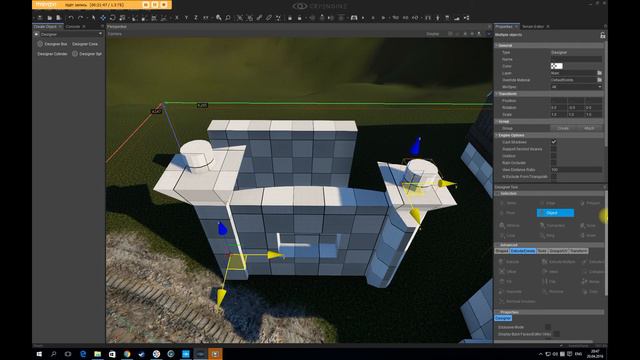This screenshot has width=640, height=360.
Task: Click the Color swatch in General
Action: (x=556, y=66)
